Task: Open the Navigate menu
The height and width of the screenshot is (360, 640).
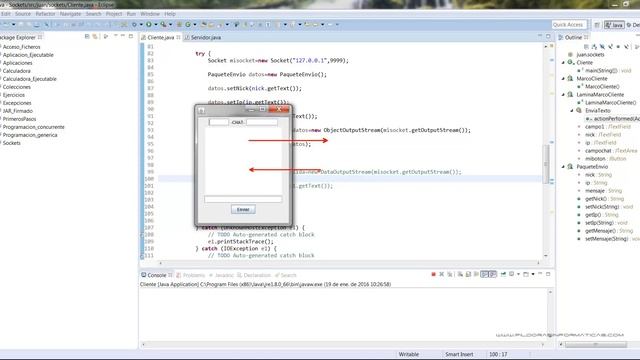Action: click(x=70, y=14)
